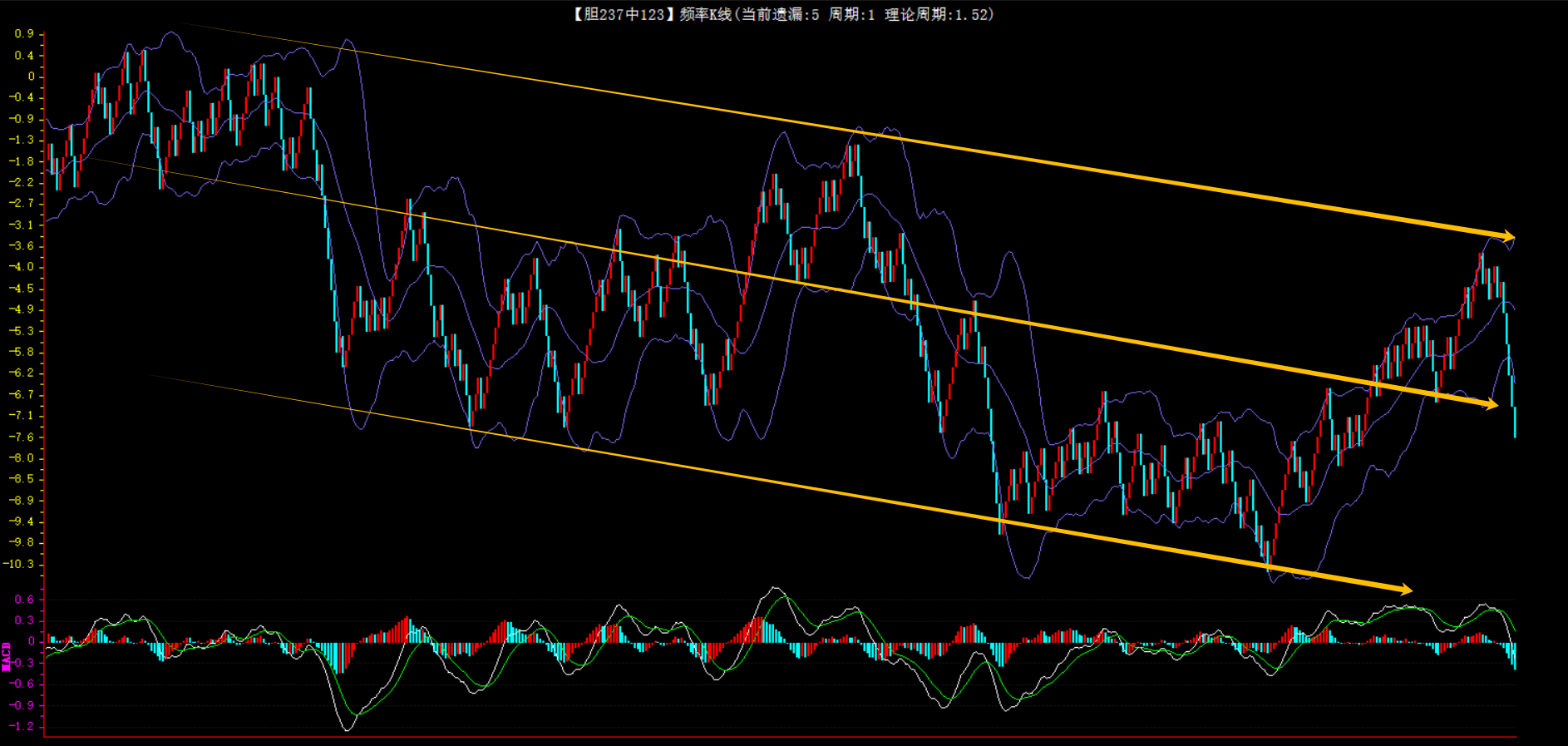This screenshot has width=1568, height=746.
Task: Select the latest cyan MACD histogram bar
Action: [x=1515, y=655]
